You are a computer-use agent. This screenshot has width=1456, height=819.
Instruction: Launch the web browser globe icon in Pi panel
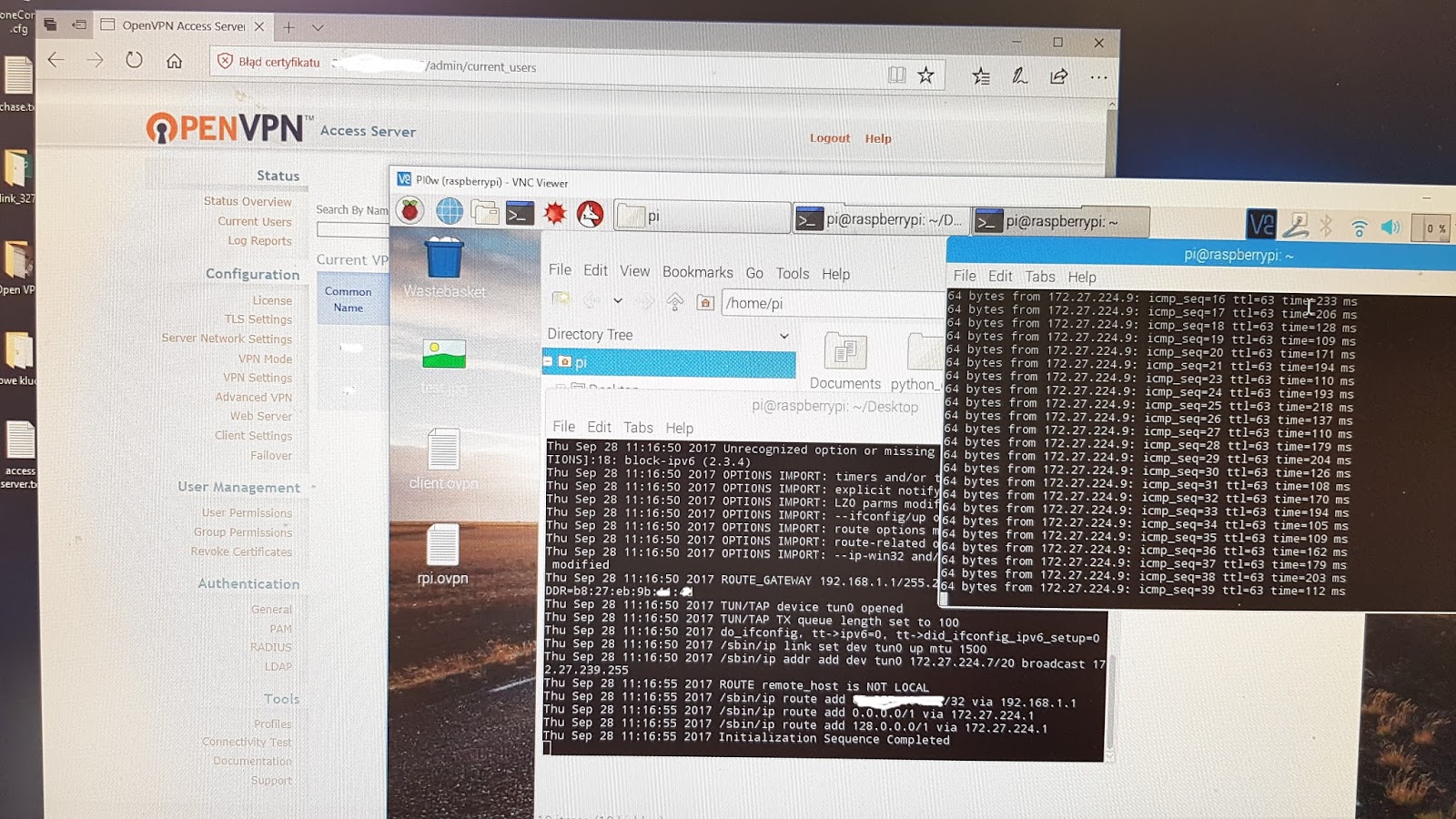449,211
